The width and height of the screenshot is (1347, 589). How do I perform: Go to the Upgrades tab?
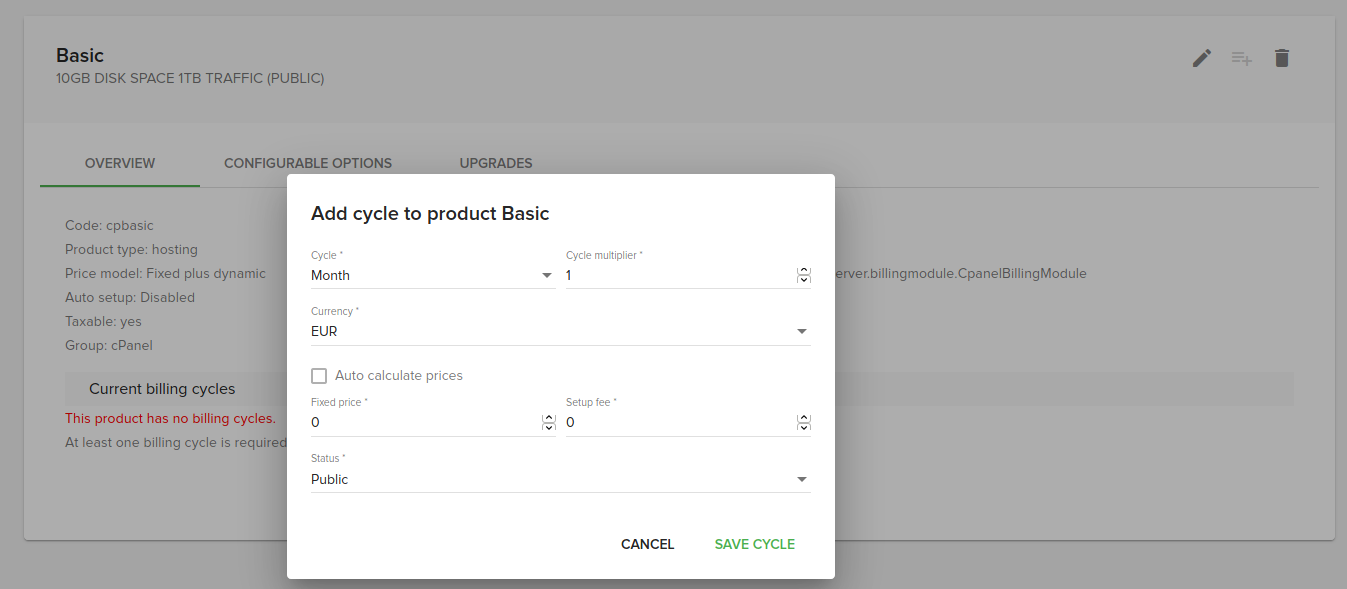click(x=496, y=163)
